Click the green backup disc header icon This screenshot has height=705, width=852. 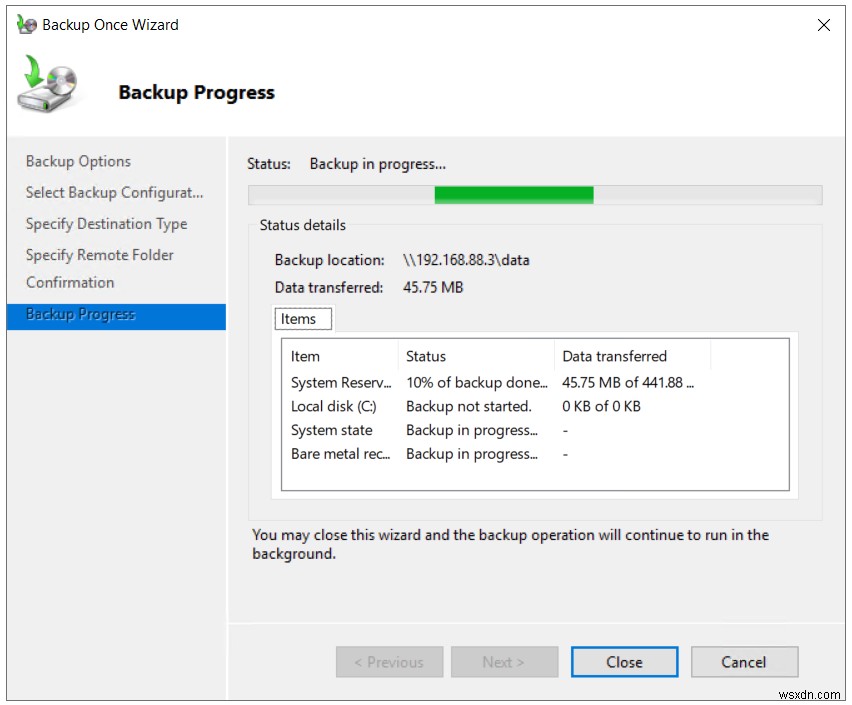coord(48,88)
